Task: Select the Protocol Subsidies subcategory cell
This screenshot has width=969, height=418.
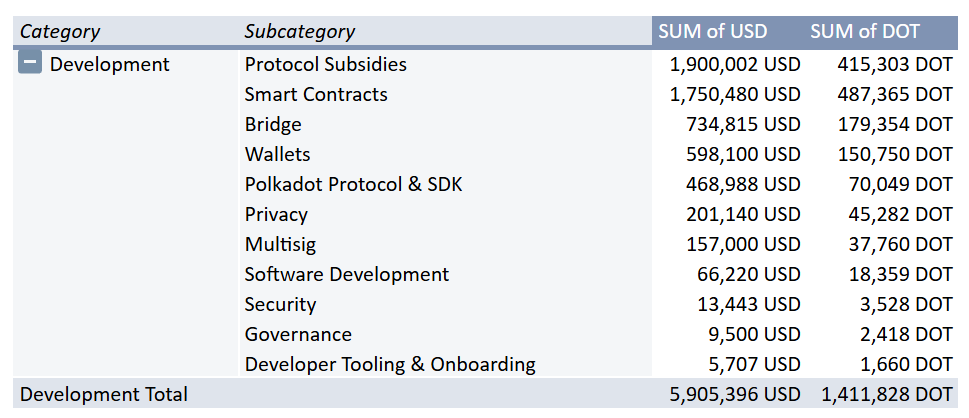Action: coord(325,64)
